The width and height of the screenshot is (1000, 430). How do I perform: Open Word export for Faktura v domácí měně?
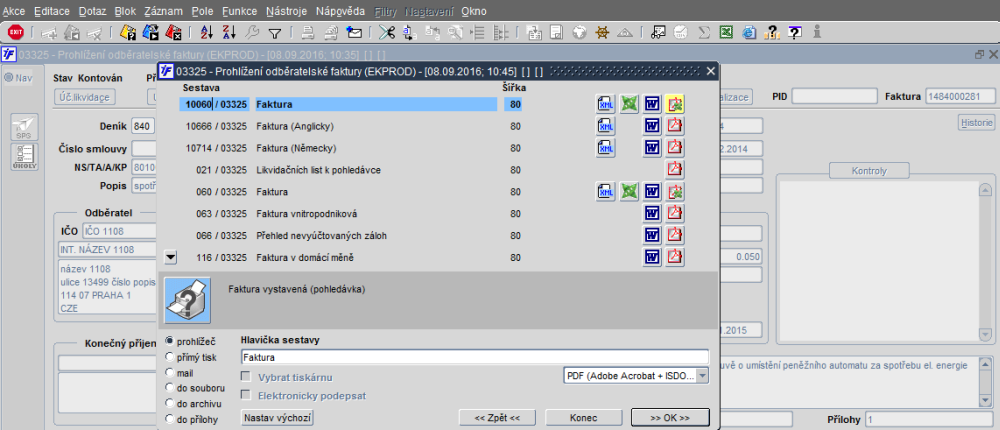[652, 256]
